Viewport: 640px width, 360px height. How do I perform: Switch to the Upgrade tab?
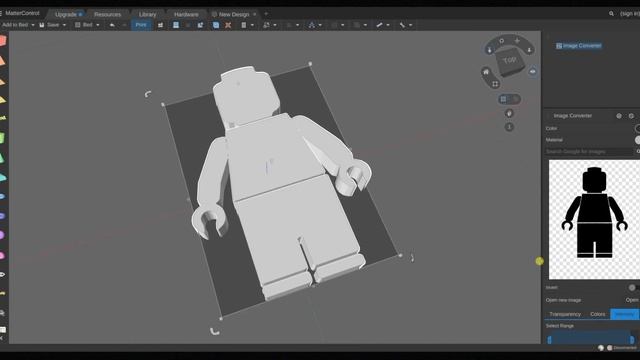(x=65, y=14)
